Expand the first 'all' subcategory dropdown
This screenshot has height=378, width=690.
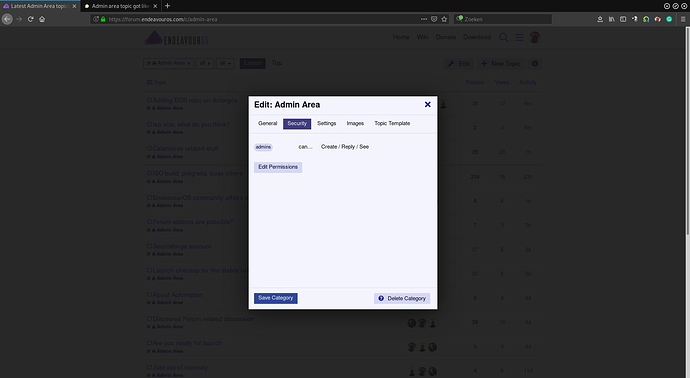(205, 63)
